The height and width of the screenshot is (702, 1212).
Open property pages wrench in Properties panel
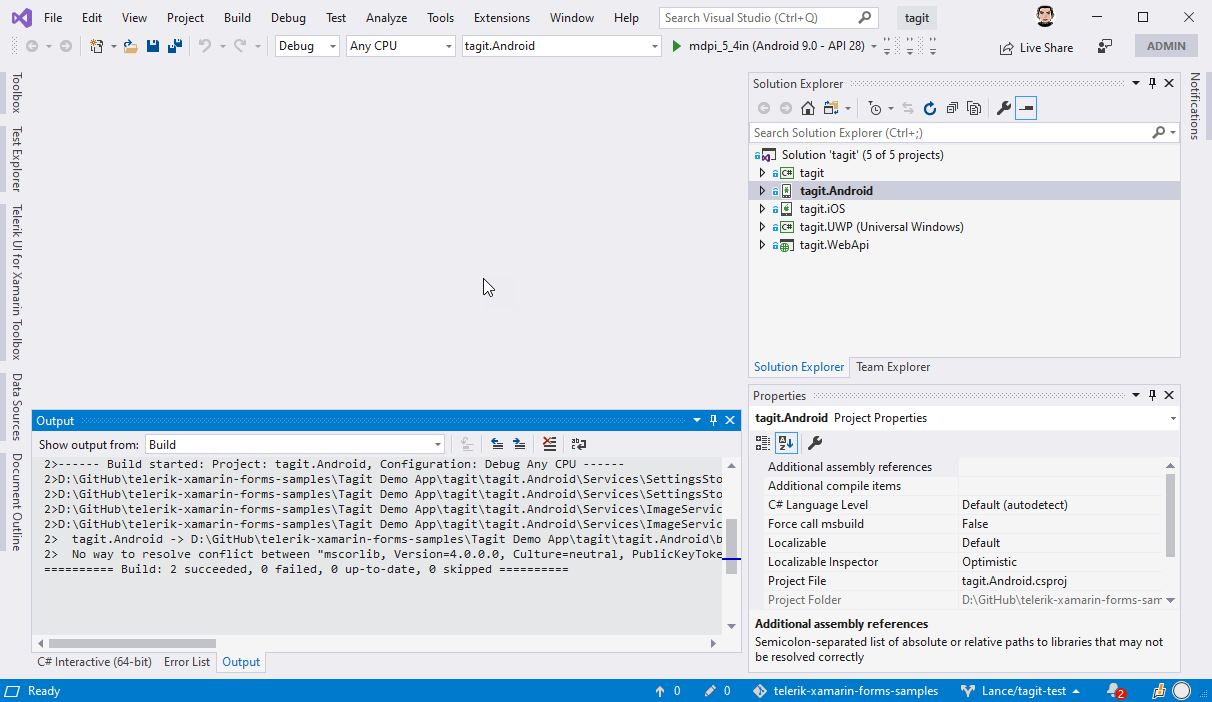[815, 443]
